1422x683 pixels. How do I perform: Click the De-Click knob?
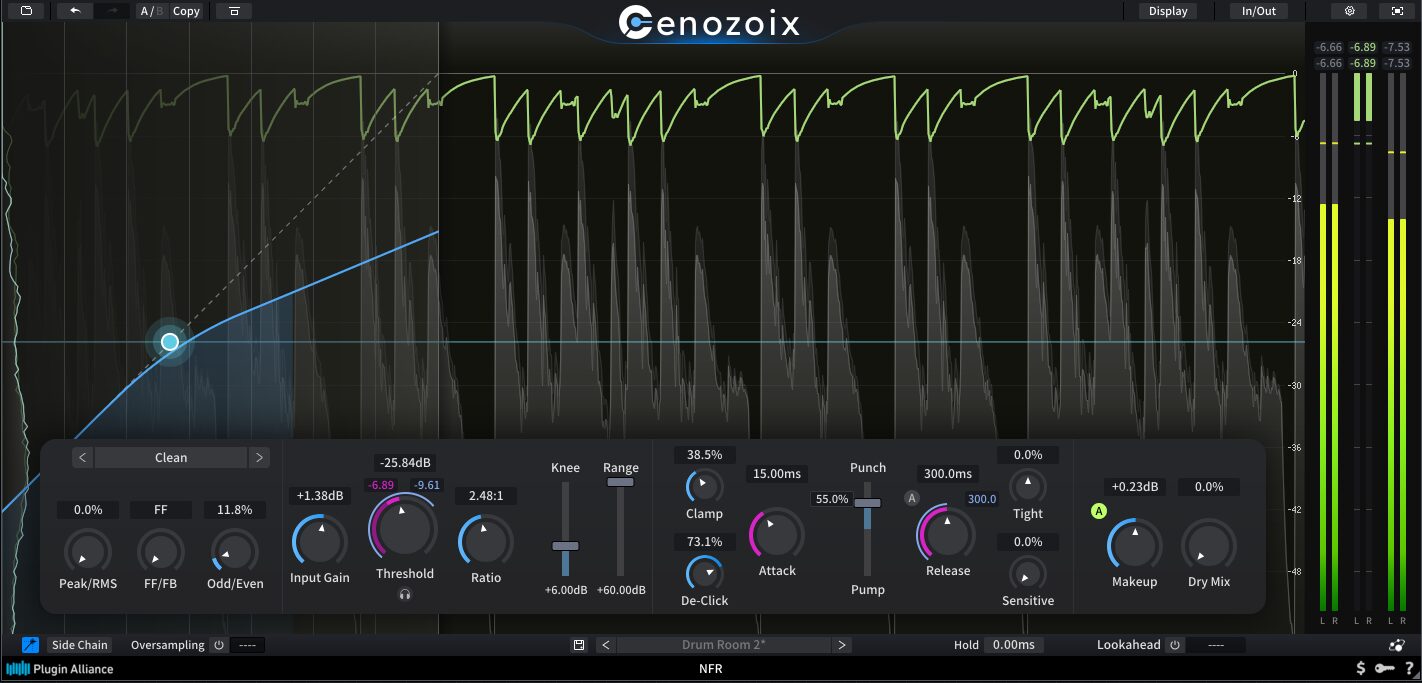click(x=704, y=573)
